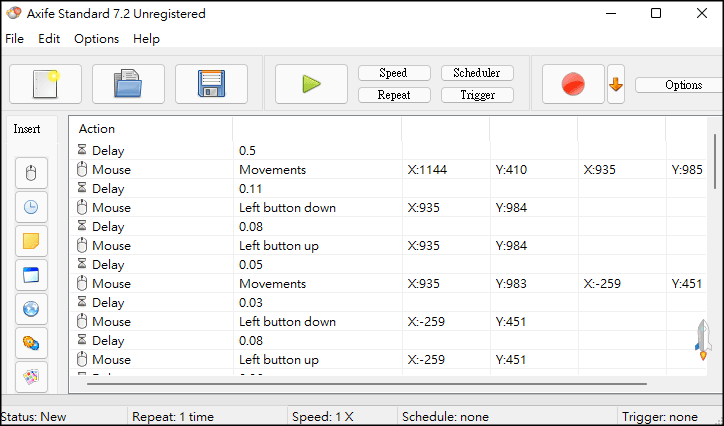Insert a delay using the clock icon
The image size is (724, 426).
tap(31, 207)
